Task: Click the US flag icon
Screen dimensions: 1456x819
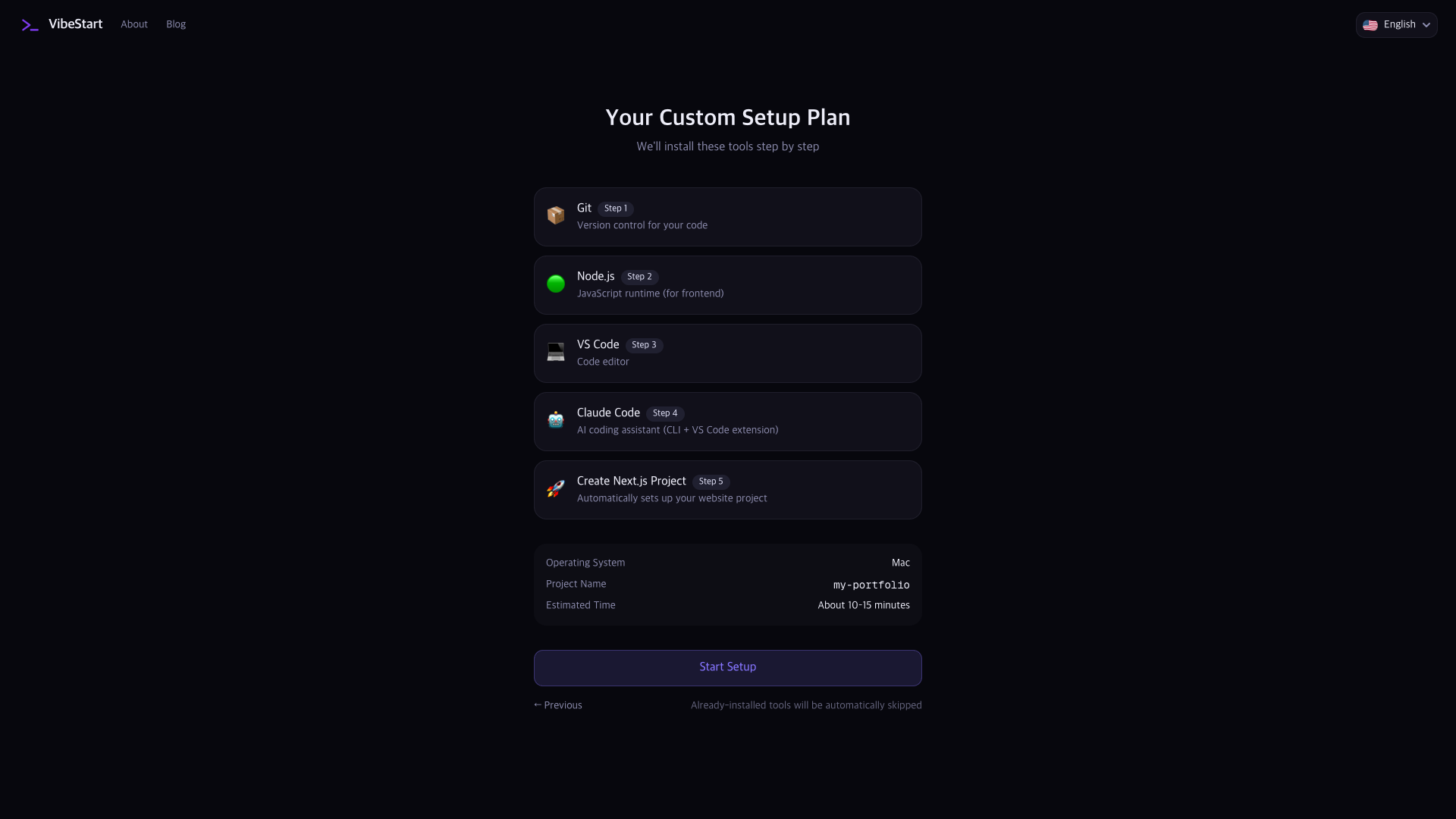Action: click(x=1370, y=25)
